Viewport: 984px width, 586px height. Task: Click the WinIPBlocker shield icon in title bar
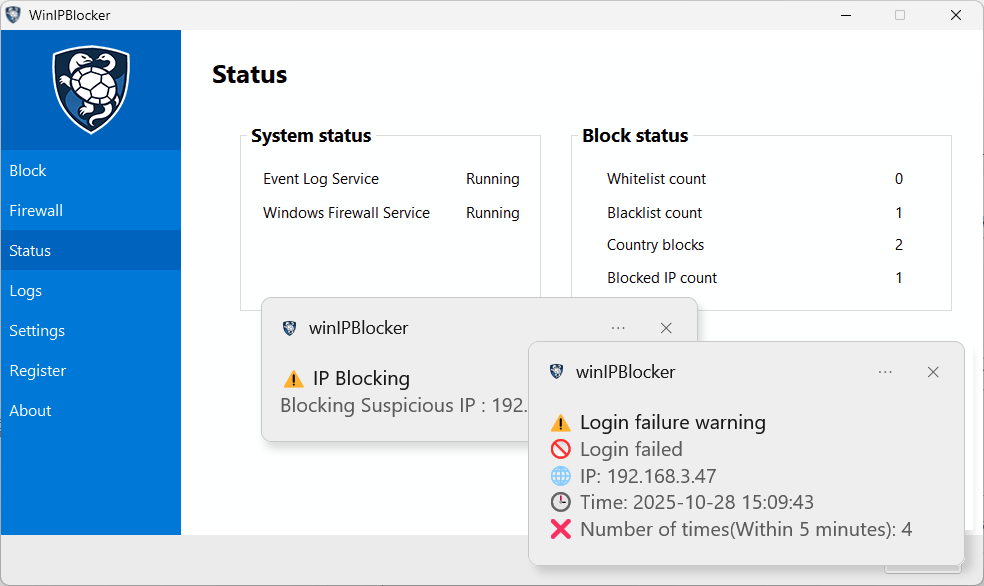tap(13, 14)
